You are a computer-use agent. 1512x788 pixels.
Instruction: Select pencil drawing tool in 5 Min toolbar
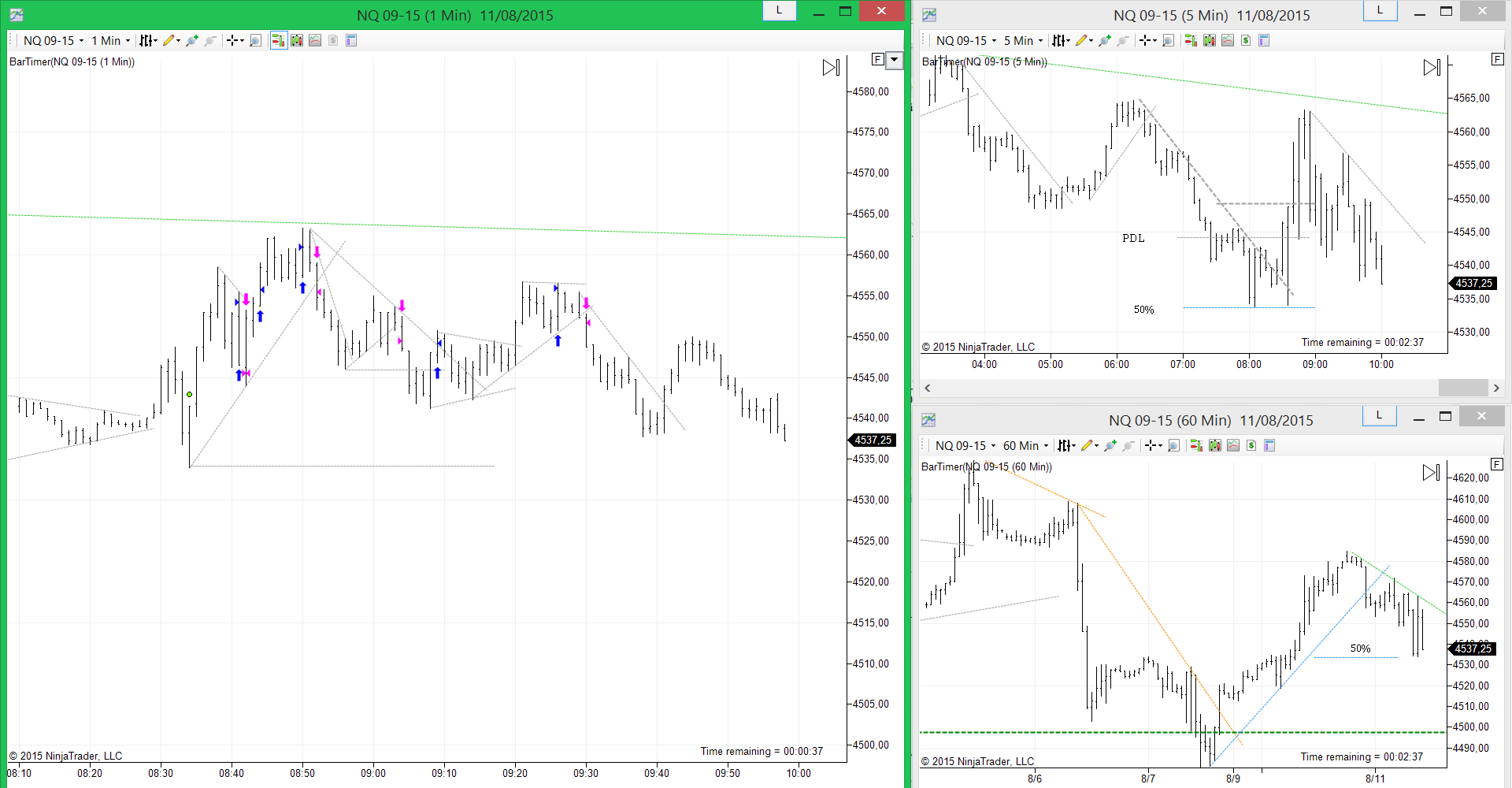[x=1080, y=40]
